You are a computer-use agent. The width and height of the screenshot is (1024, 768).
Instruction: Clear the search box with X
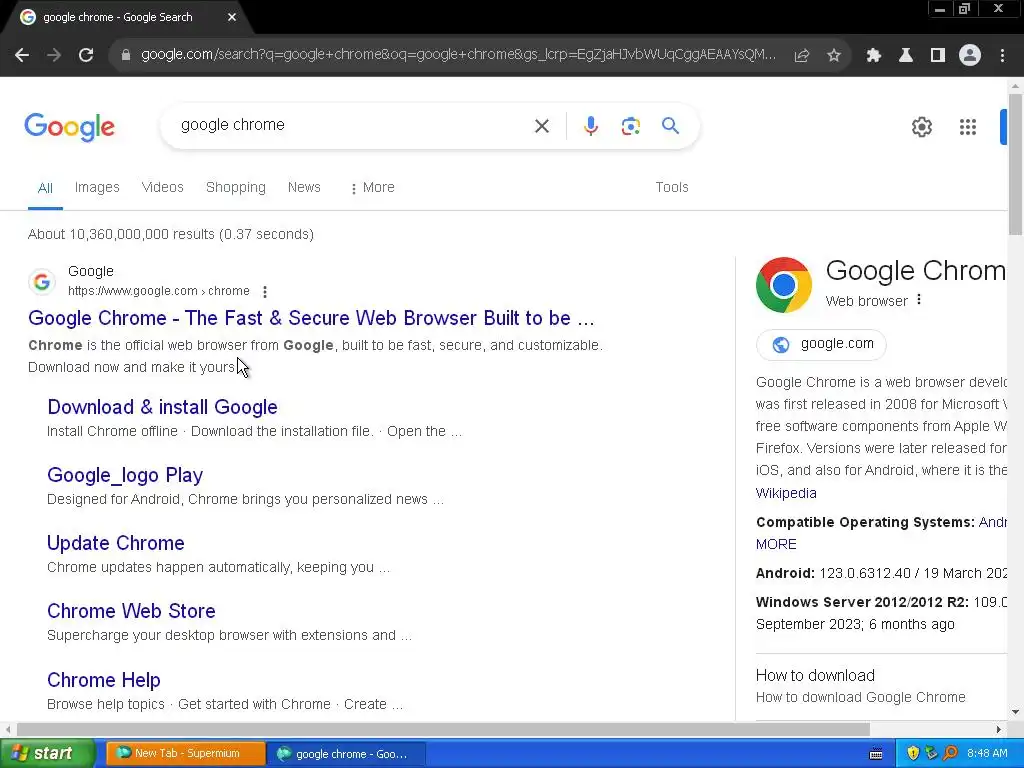pos(541,126)
